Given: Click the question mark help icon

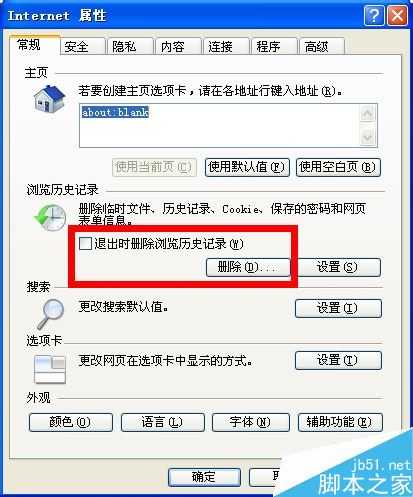Looking at the screenshot, I should point(374,16).
